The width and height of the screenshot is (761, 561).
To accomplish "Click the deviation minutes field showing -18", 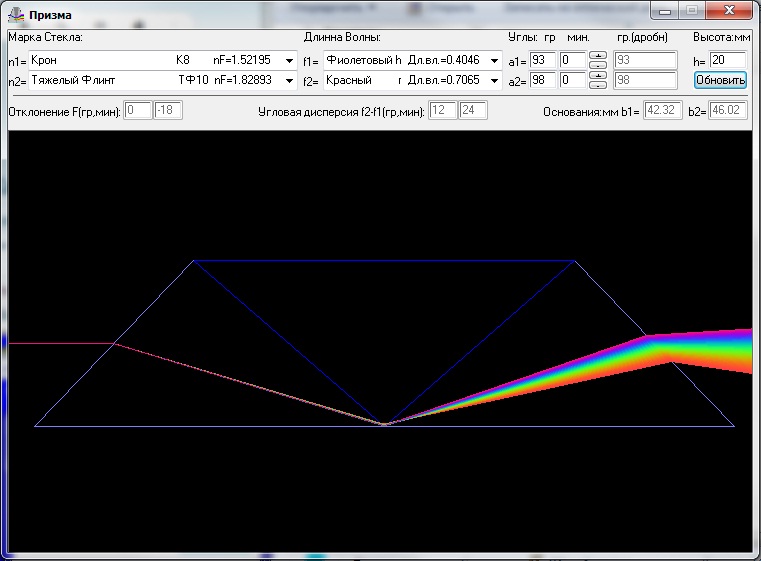I will [x=168, y=110].
